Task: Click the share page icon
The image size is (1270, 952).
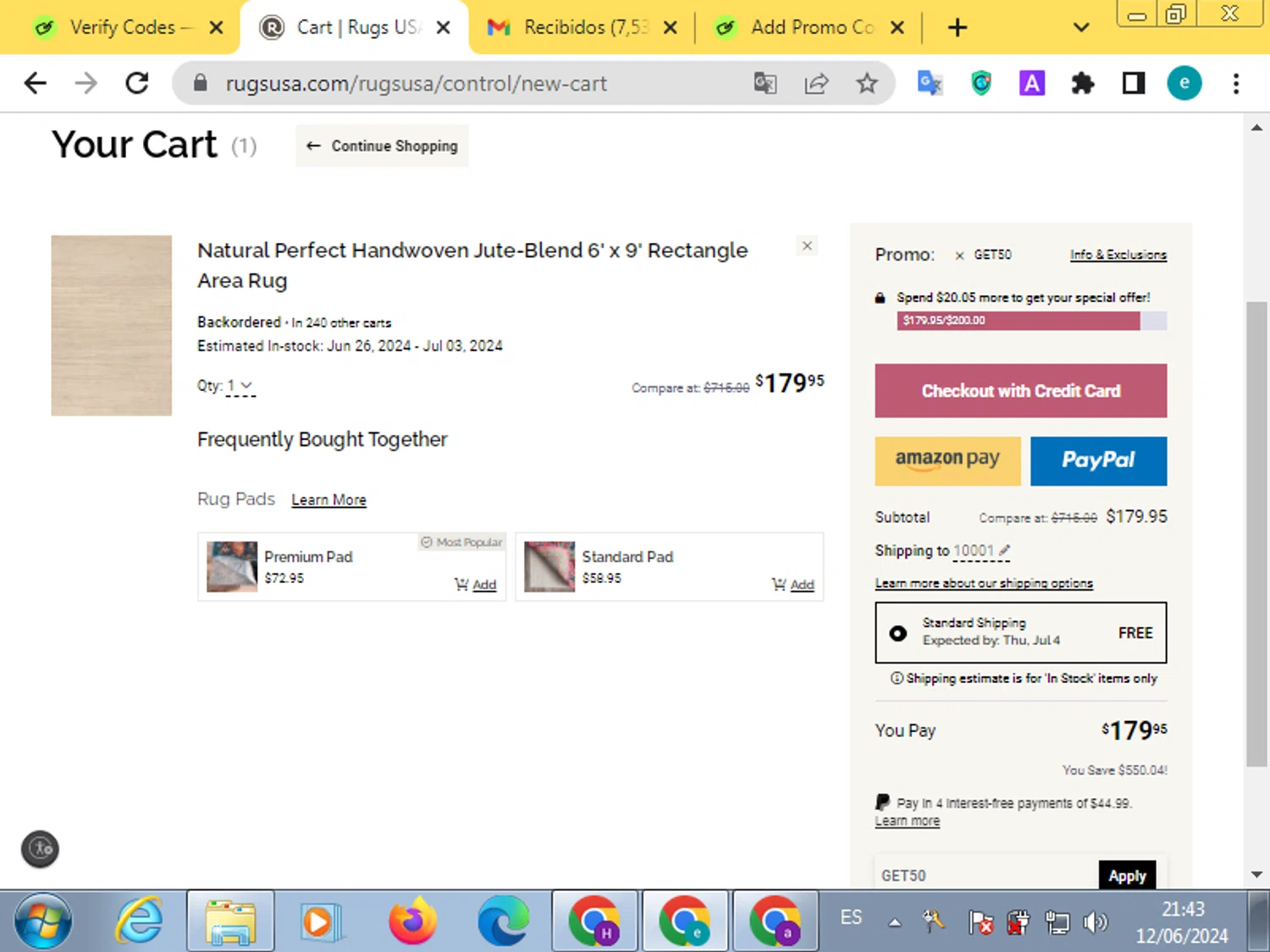Action: 816,83
